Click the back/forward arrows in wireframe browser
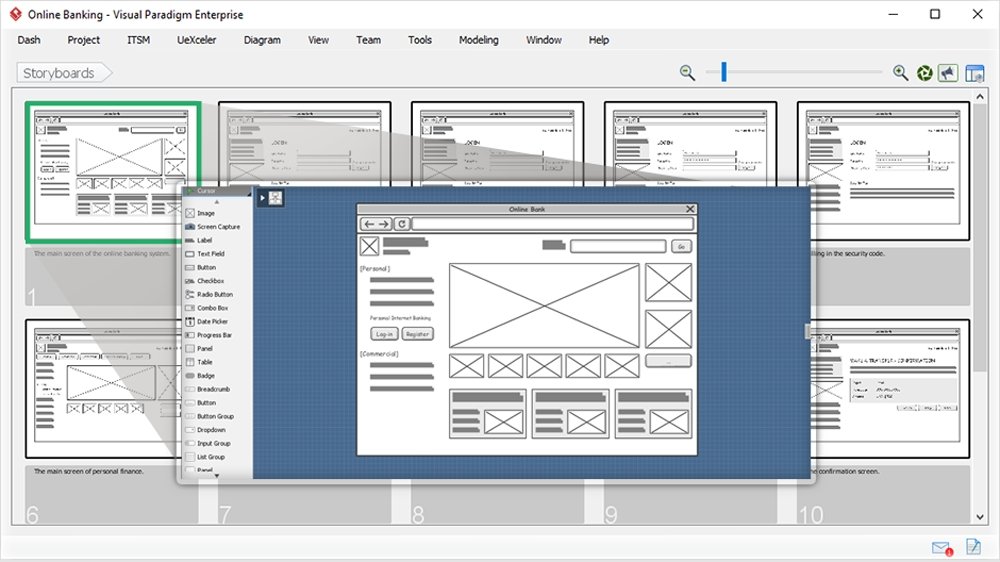Viewport: 1000px width, 562px height. click(x=376, y=224)
